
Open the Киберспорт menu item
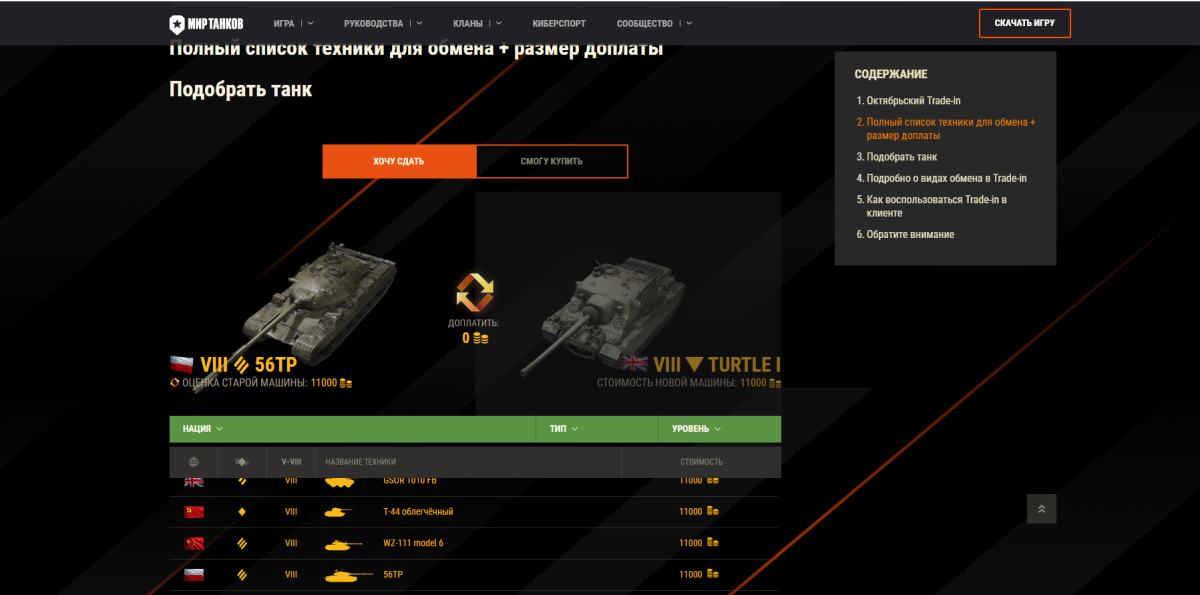coord(561,23)
